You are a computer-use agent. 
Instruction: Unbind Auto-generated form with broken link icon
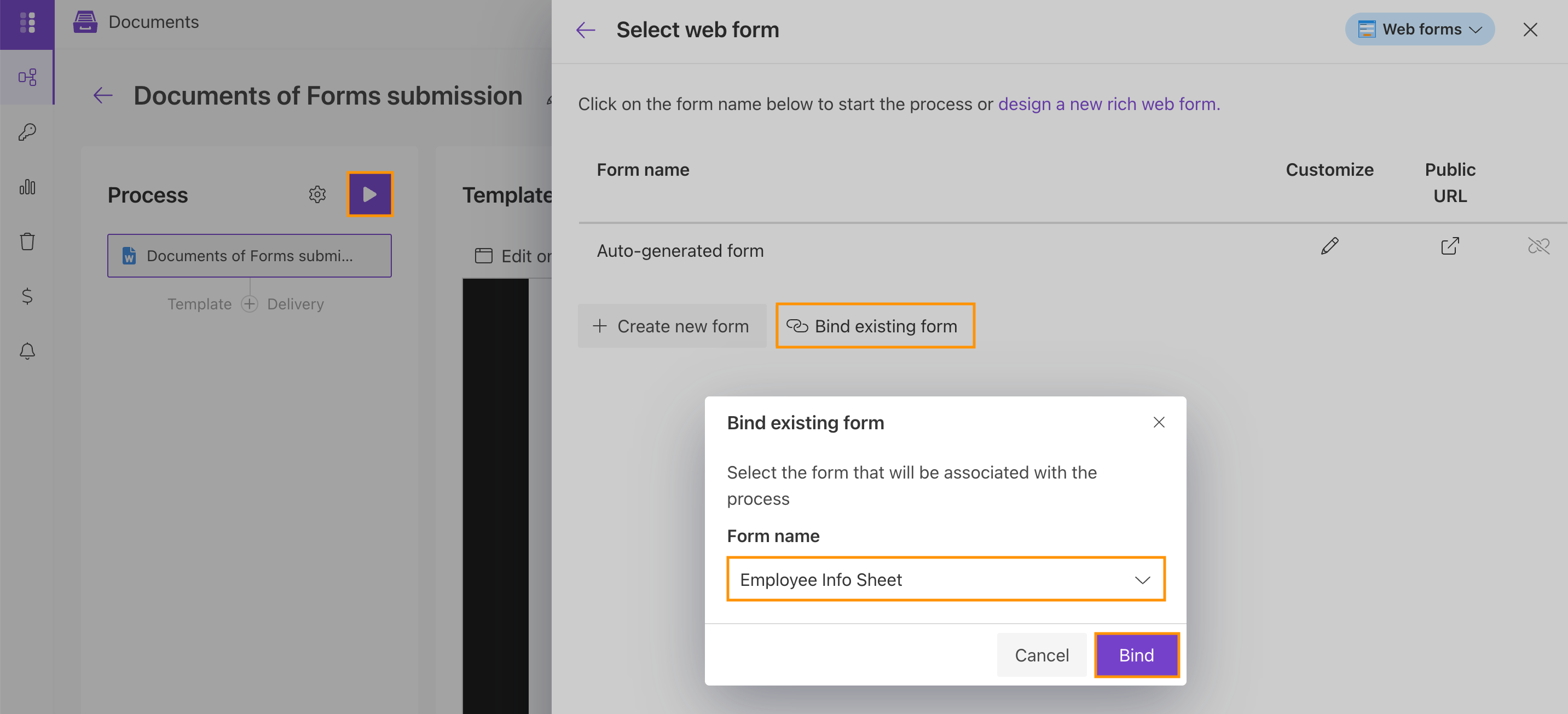(x=1538, y=246)
